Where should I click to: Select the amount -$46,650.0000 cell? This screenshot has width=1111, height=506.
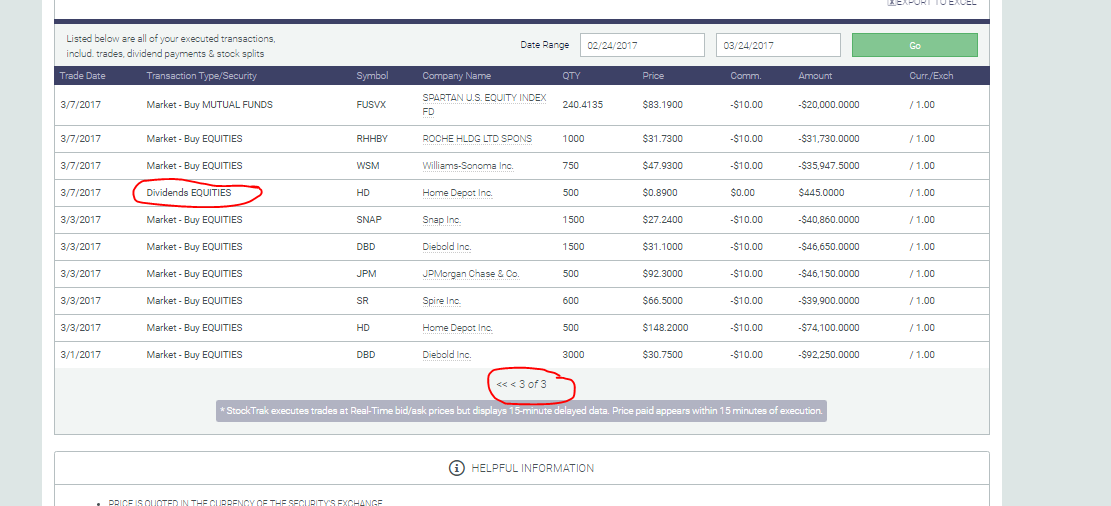click(829, 247)
